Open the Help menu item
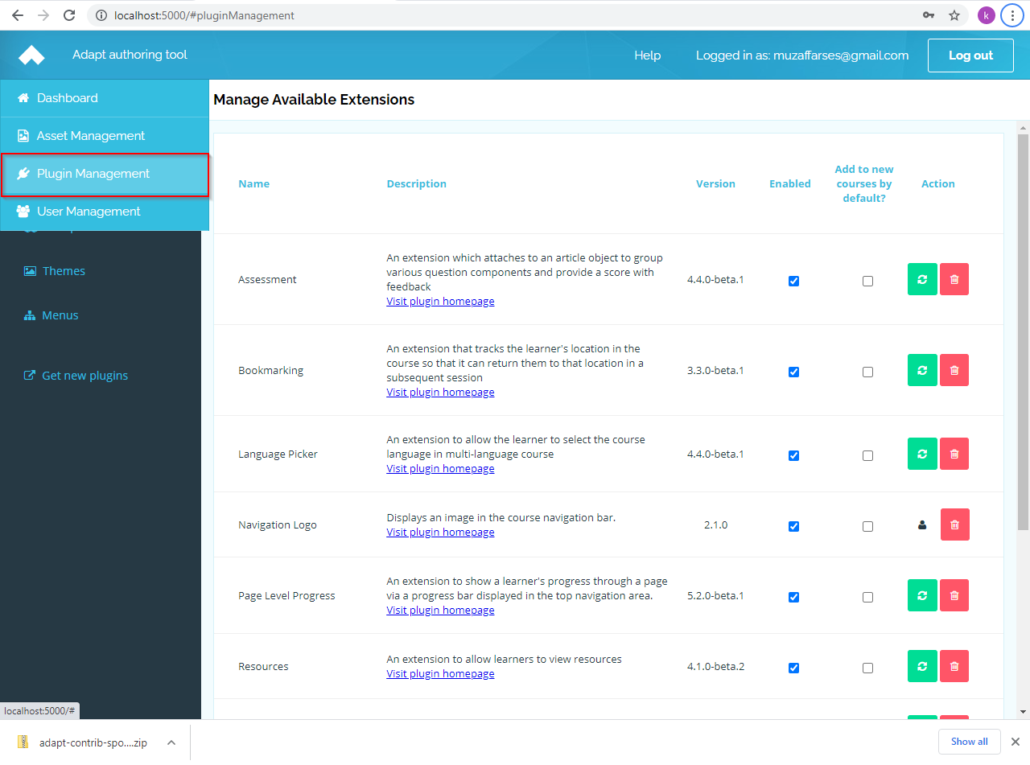 pos(647,55)
